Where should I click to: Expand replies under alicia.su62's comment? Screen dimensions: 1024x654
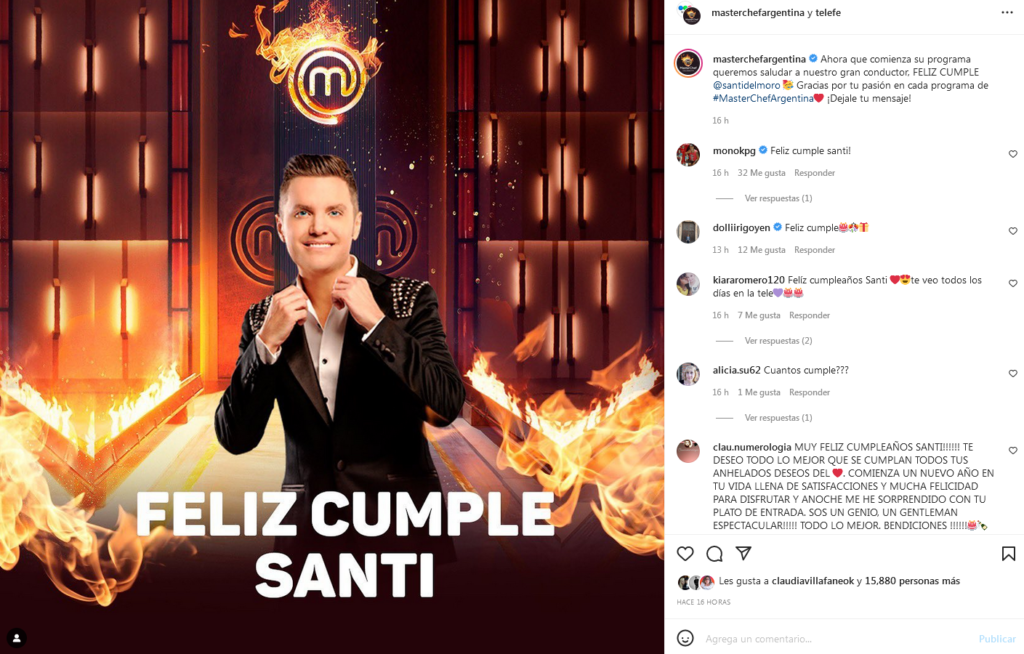click(778, 417)
